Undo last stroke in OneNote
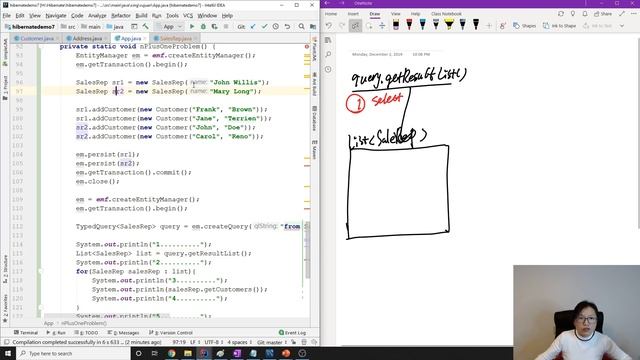The height and width of the screenshot is (360, 640). point(329,26)
